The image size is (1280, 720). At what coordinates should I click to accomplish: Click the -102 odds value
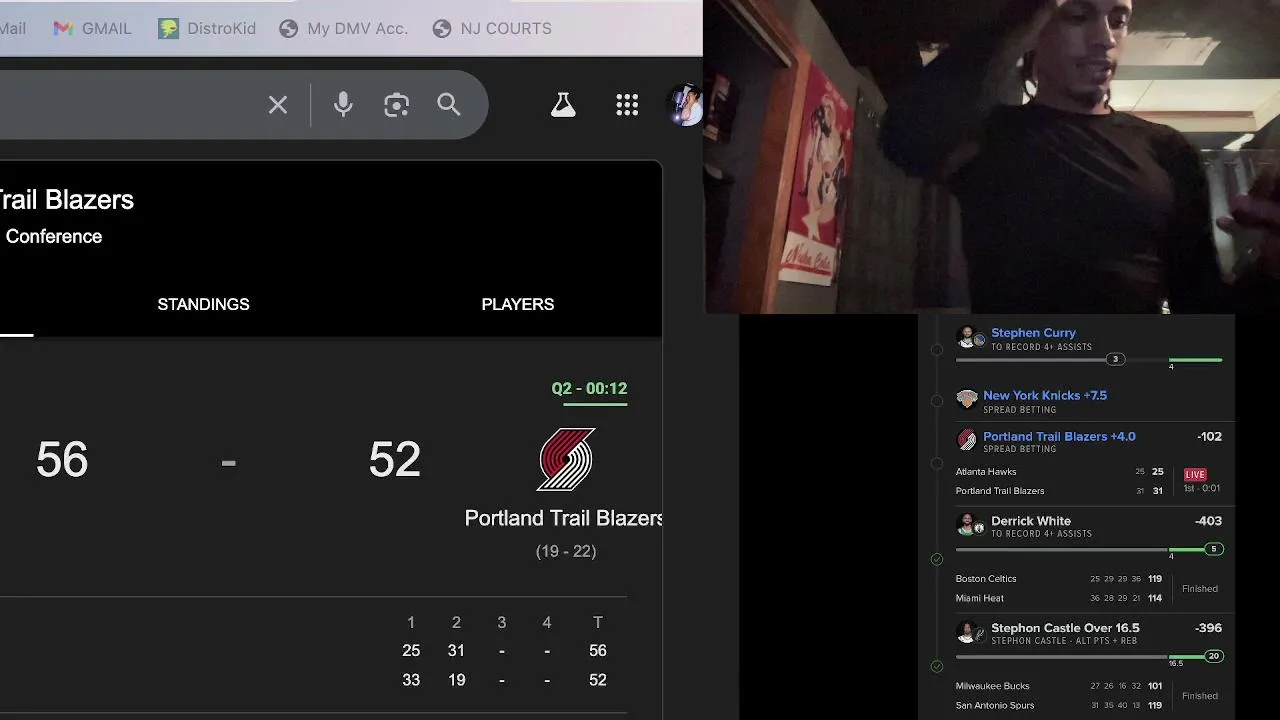1209,436
